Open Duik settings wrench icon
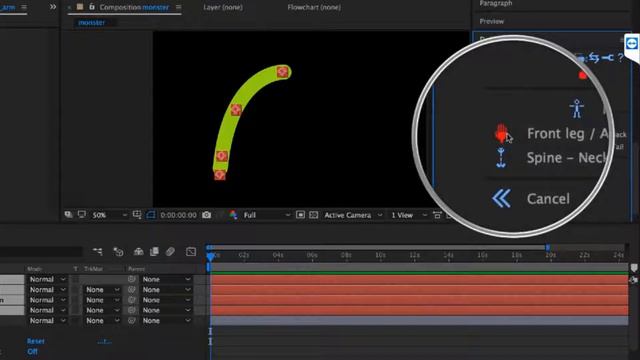 608,58
